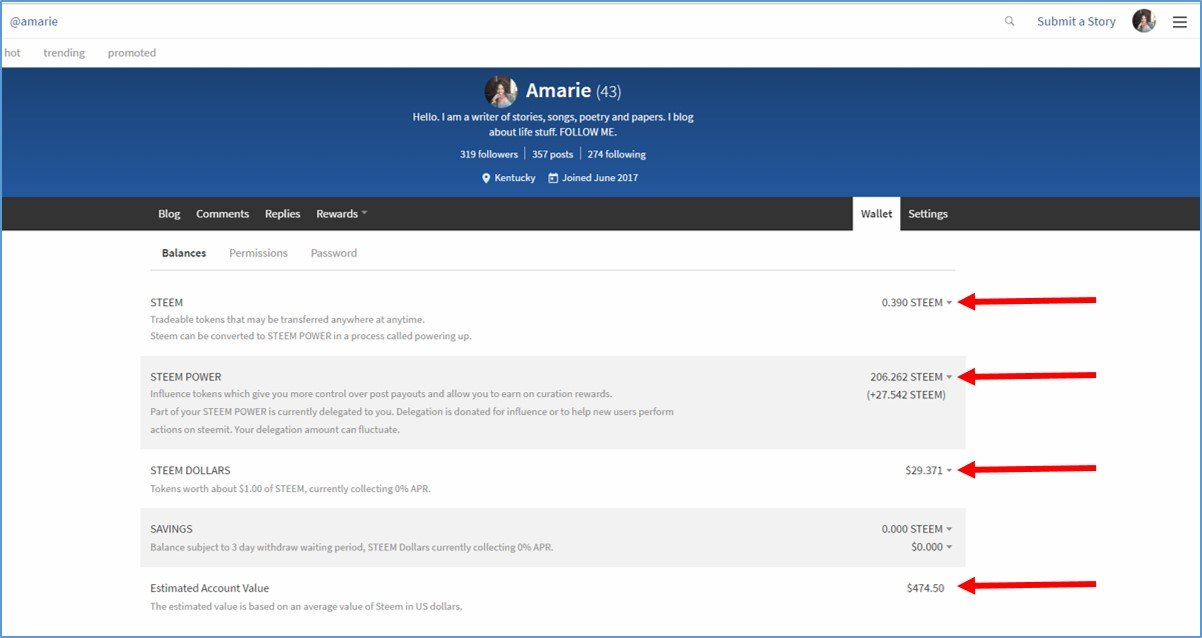Click the small user avatar in header
1202x638 pixels.
click(1144, 21)
